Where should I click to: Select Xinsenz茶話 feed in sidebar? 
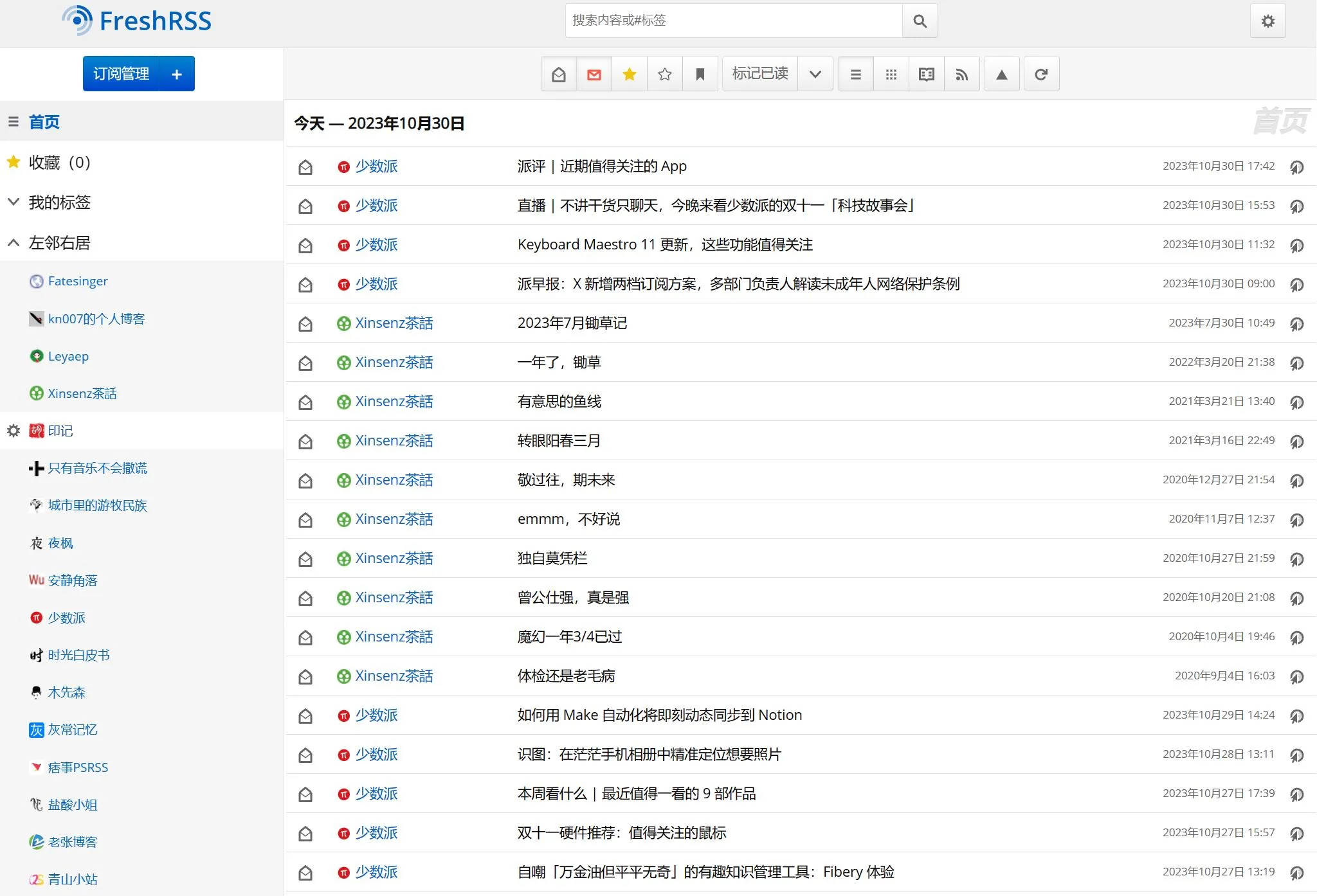click(82, 393)
